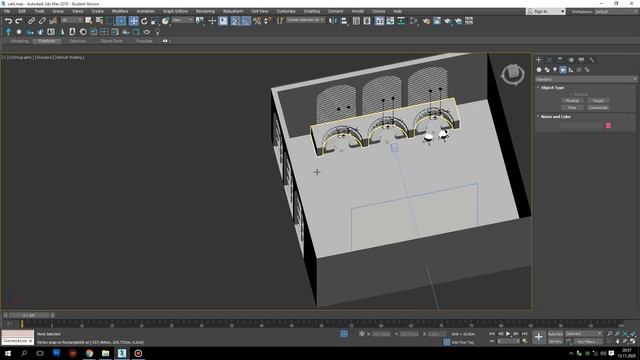This screenshot has height=360, width=640.
Task: Click the pink object color swatch
Action: tap(608, 126)
